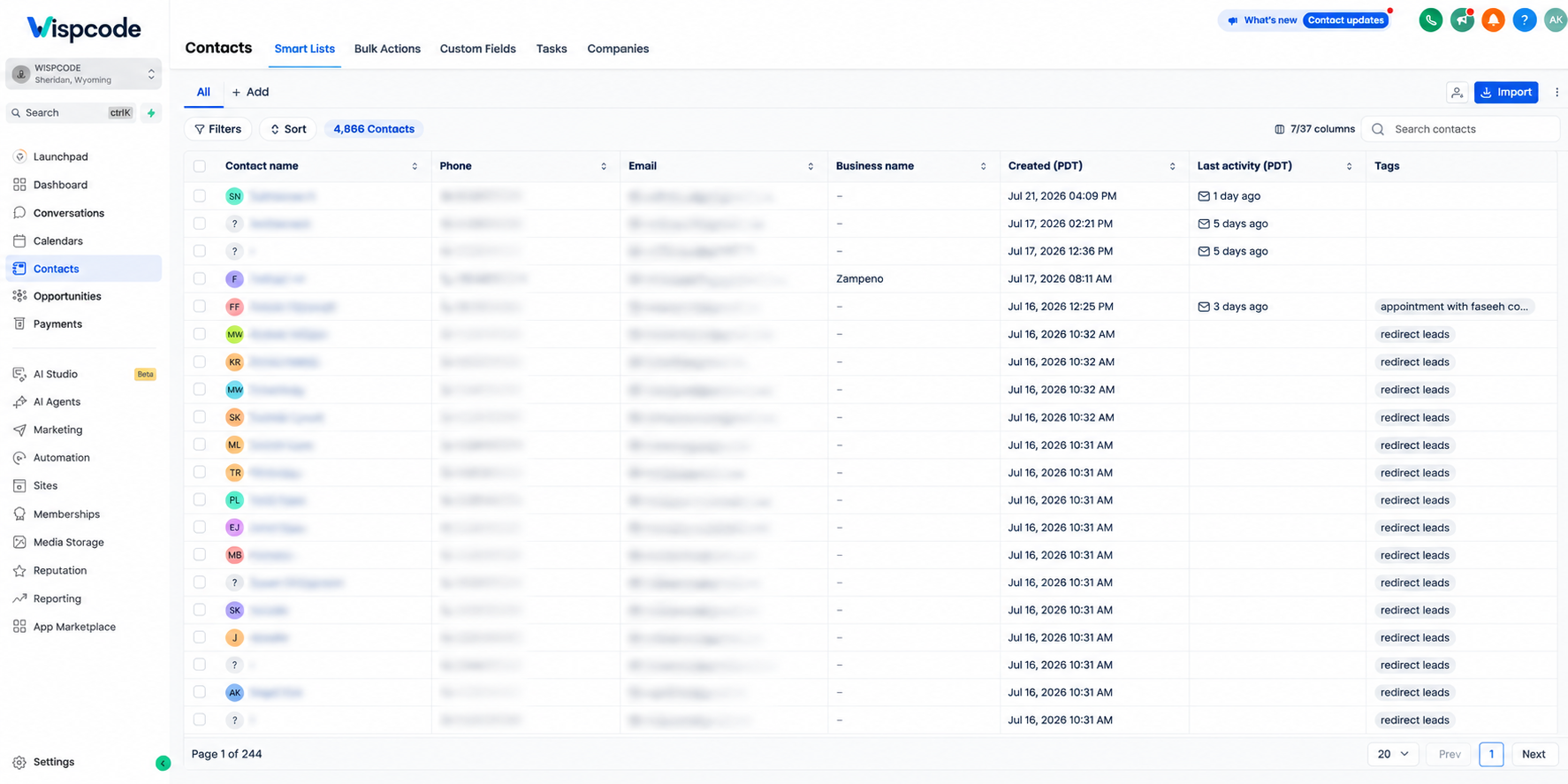The width and height of the screenshot is (1568, 784).
Task: Switch to the Custom Fields tab
Action: click(x=477, y=49)
